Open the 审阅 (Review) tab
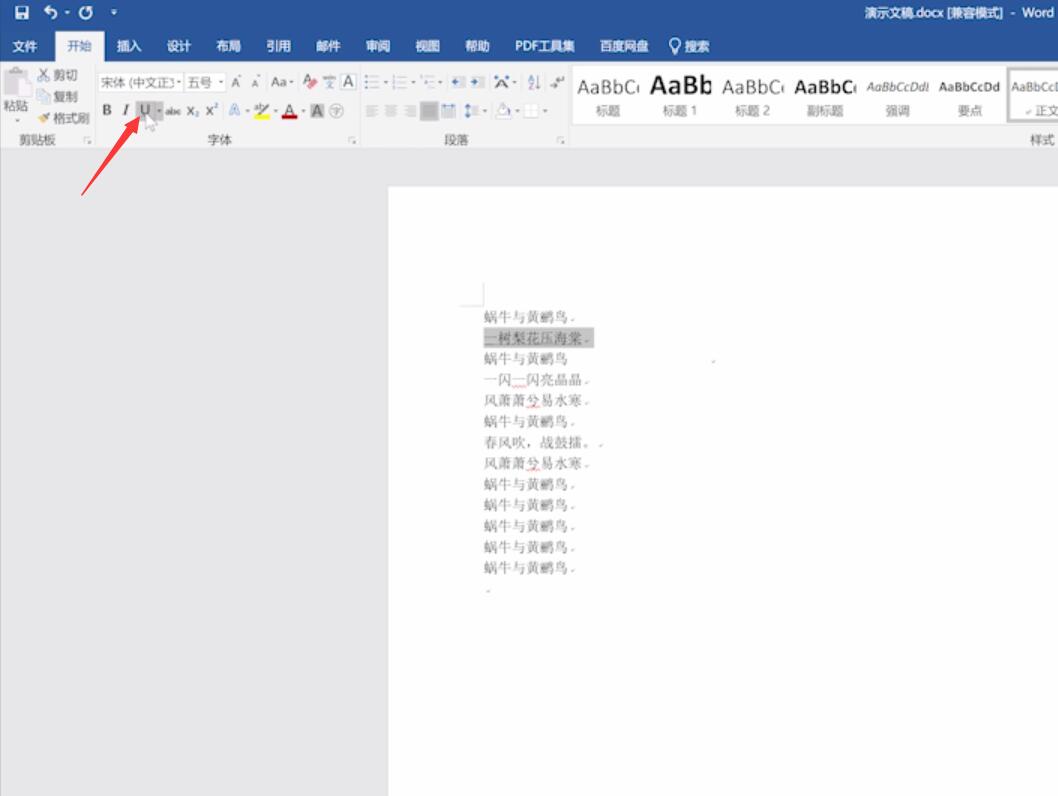Viewport: 1058px width, 796px height. [378, 46]
